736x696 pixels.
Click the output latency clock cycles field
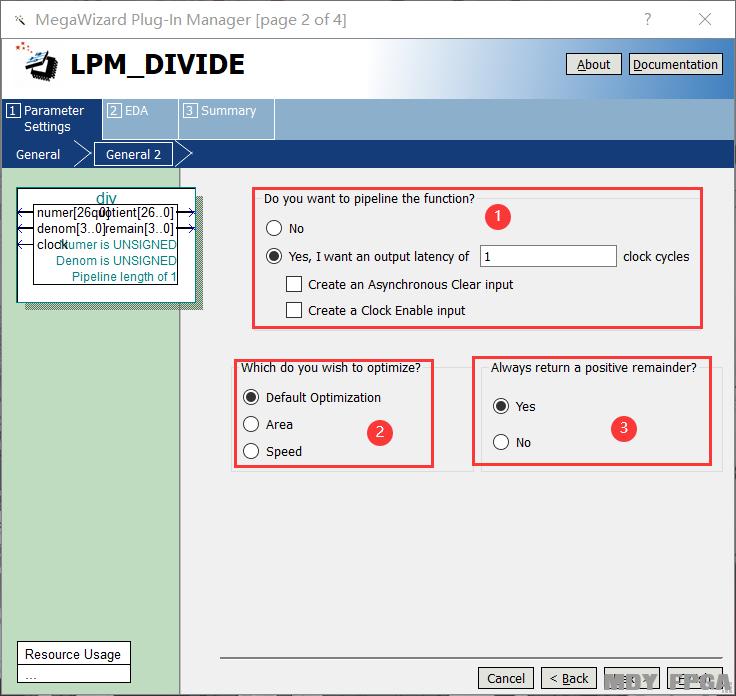(548, 256)
